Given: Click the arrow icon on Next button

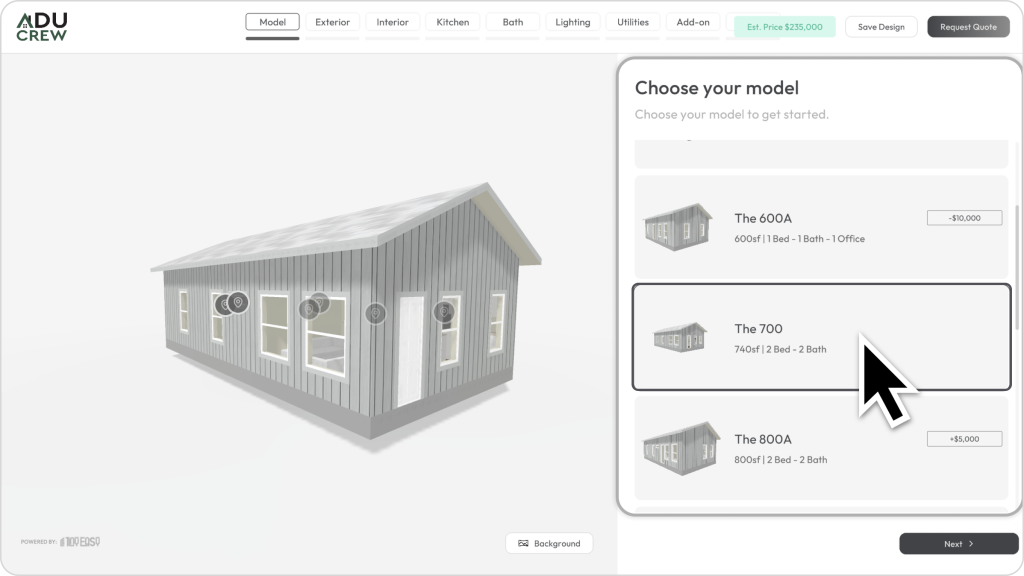Looking at the screenshot, I should (x=970, y=544).
